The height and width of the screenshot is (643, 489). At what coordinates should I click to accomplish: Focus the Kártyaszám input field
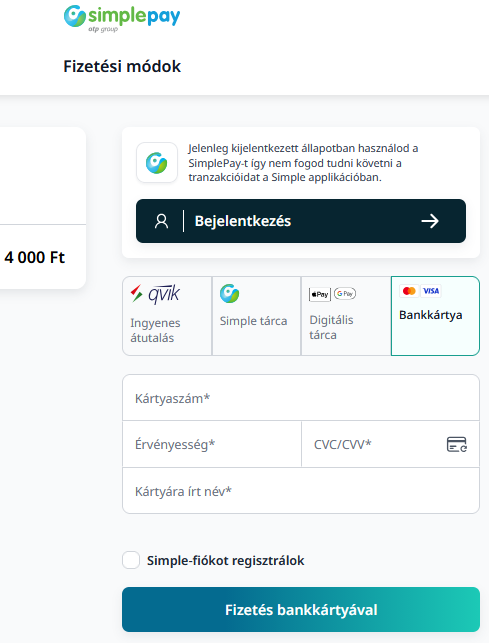click(301, 398)
